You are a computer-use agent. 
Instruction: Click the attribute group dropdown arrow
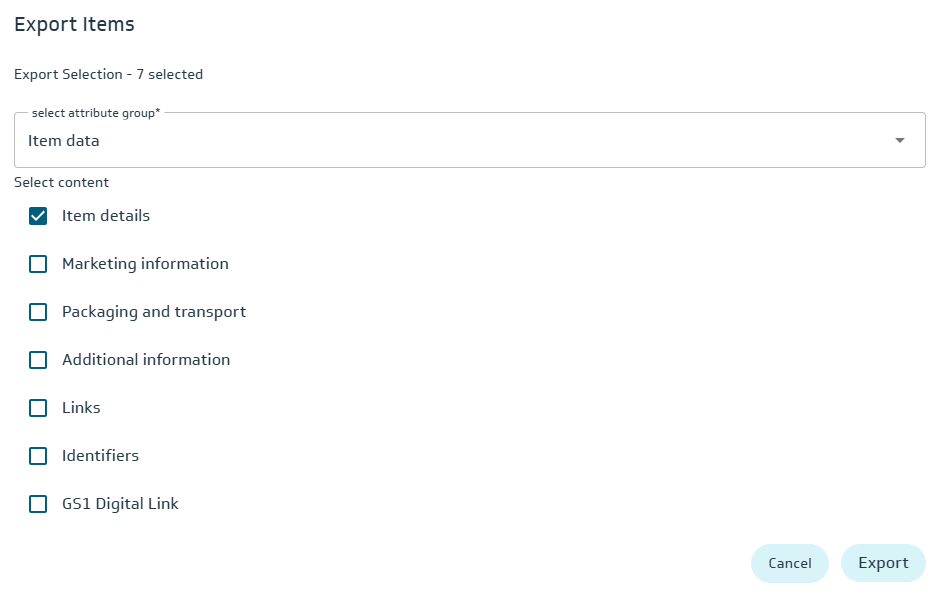click(x=899, y=141)
